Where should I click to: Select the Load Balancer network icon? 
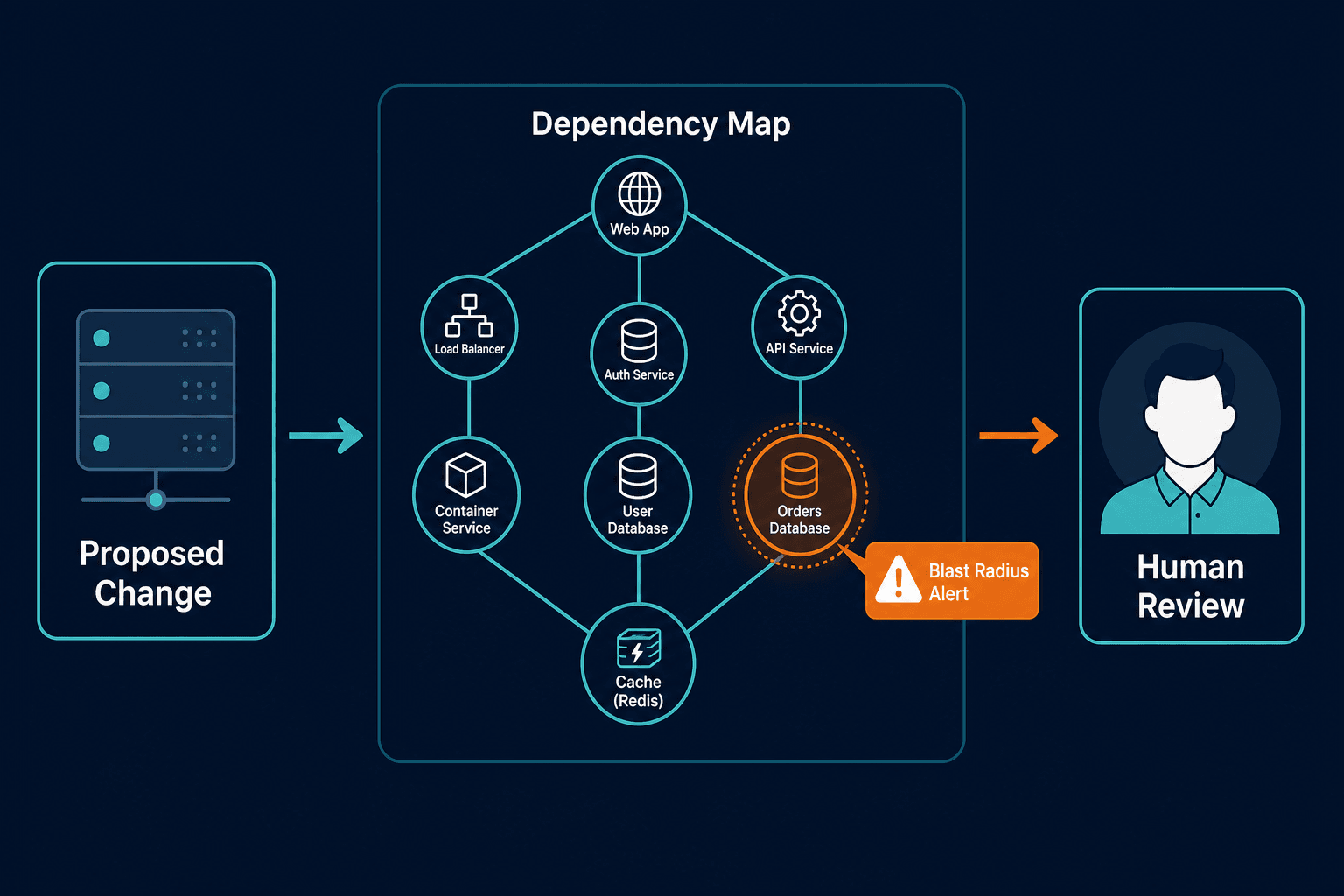click(469, 316)
